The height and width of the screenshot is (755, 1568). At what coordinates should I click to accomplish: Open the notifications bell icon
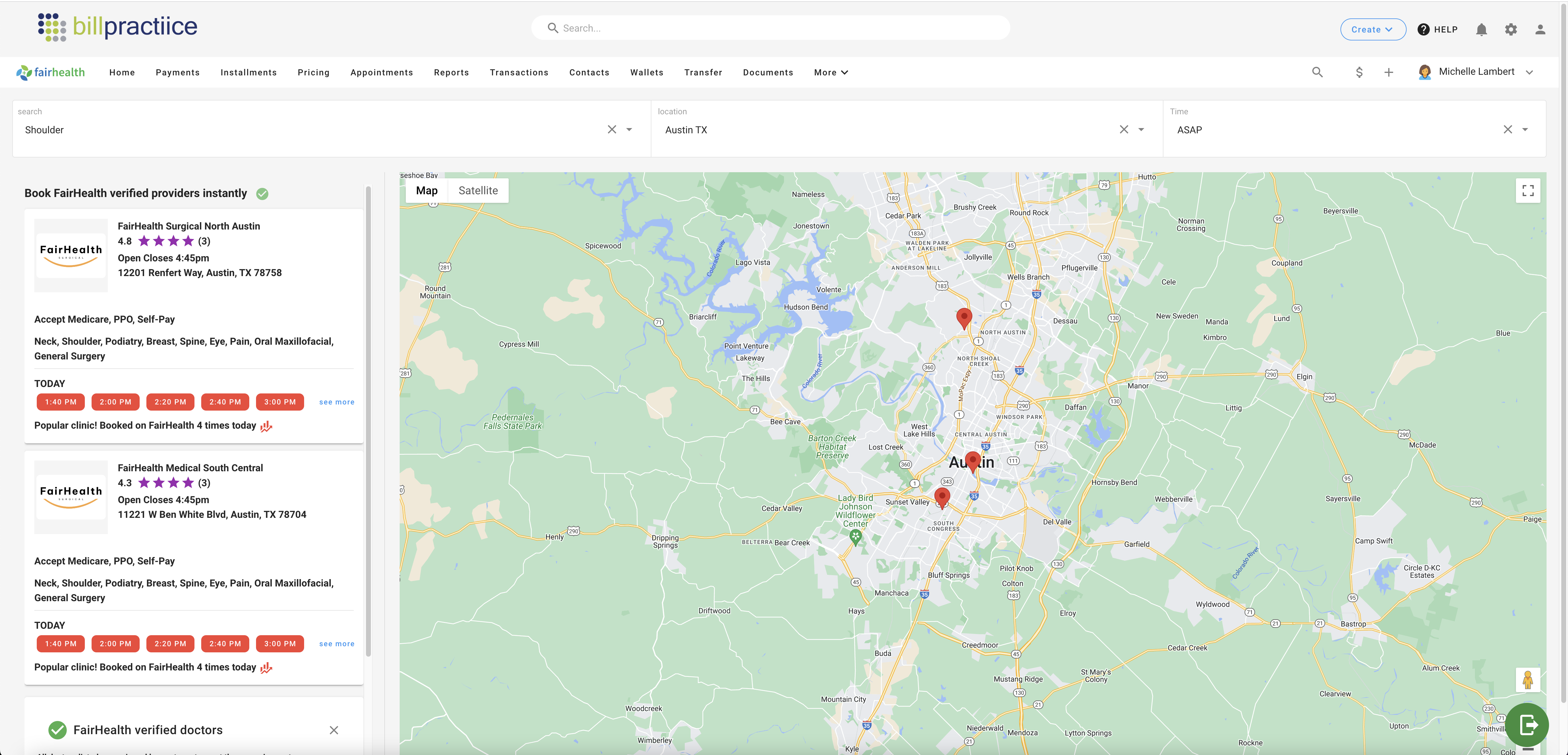1481,29
